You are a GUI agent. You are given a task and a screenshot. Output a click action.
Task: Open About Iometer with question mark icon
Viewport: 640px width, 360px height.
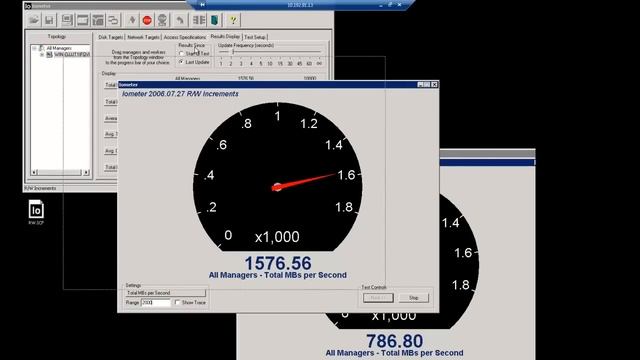(233, 20)
